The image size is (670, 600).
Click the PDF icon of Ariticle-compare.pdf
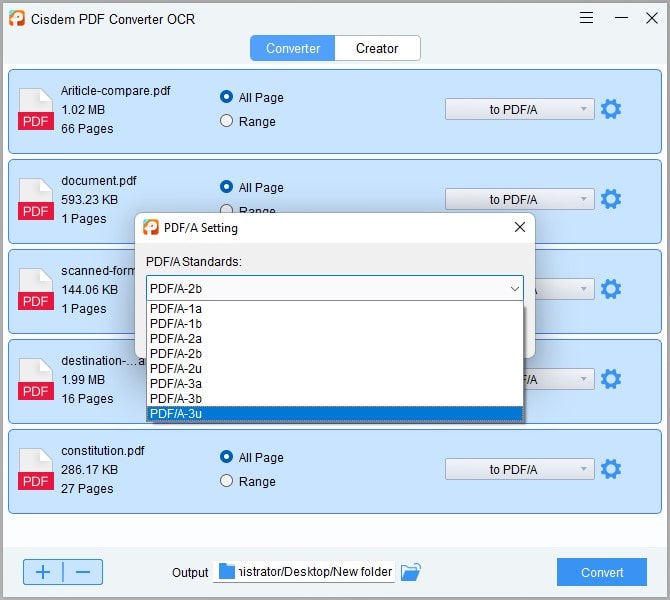(x=35, y=109)
